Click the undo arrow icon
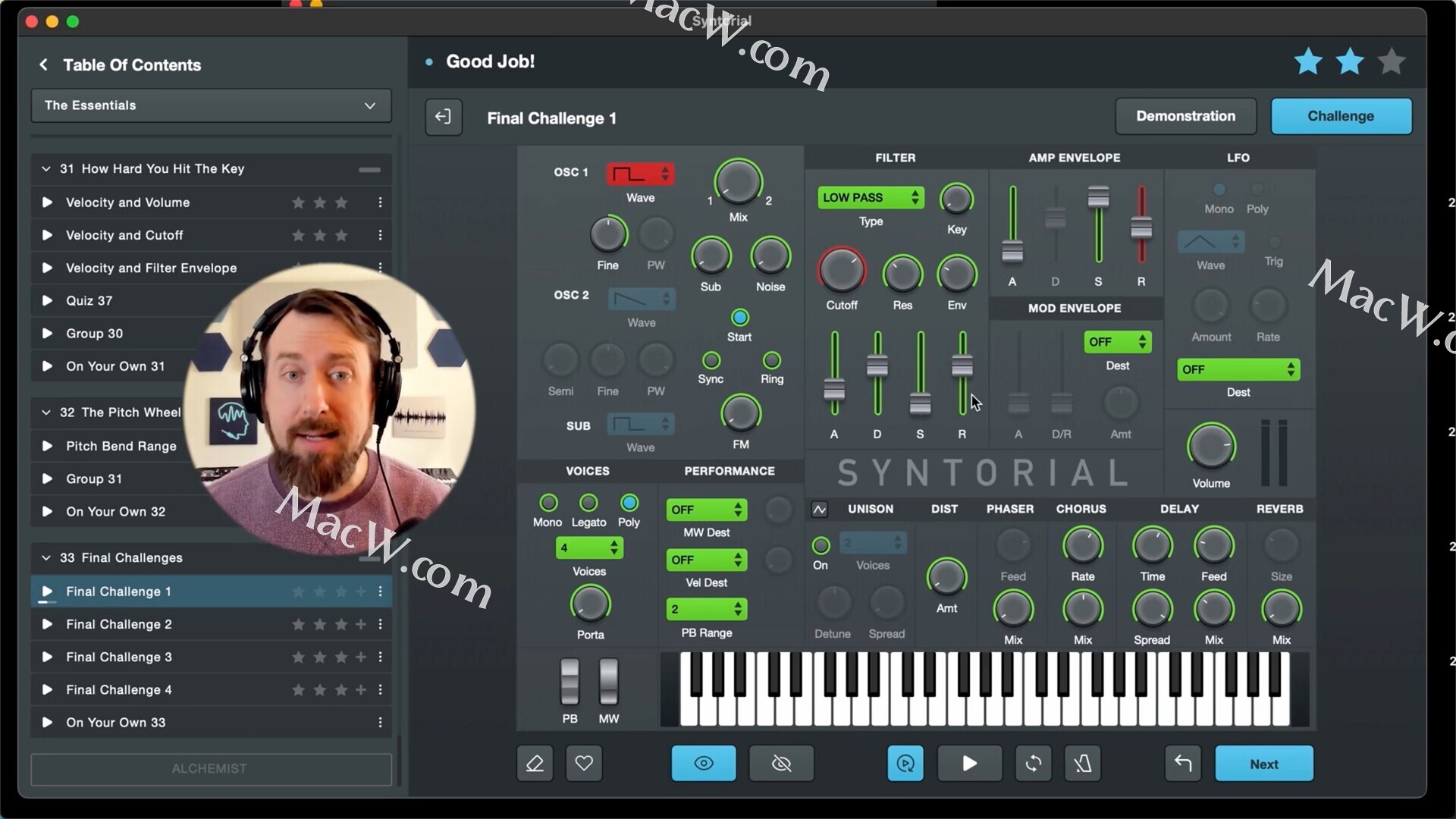The width and height of the screenshot is (1456, 819). pyautogui.click(x=1183, y=764)
